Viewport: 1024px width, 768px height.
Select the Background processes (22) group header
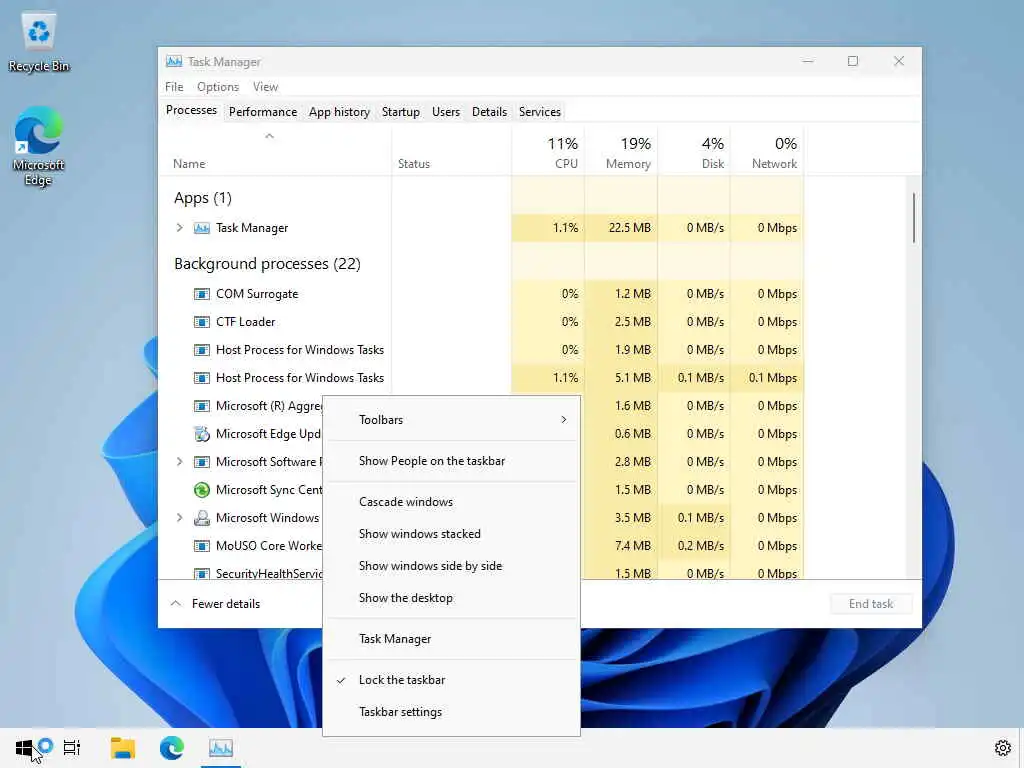(x=267, y=264)
